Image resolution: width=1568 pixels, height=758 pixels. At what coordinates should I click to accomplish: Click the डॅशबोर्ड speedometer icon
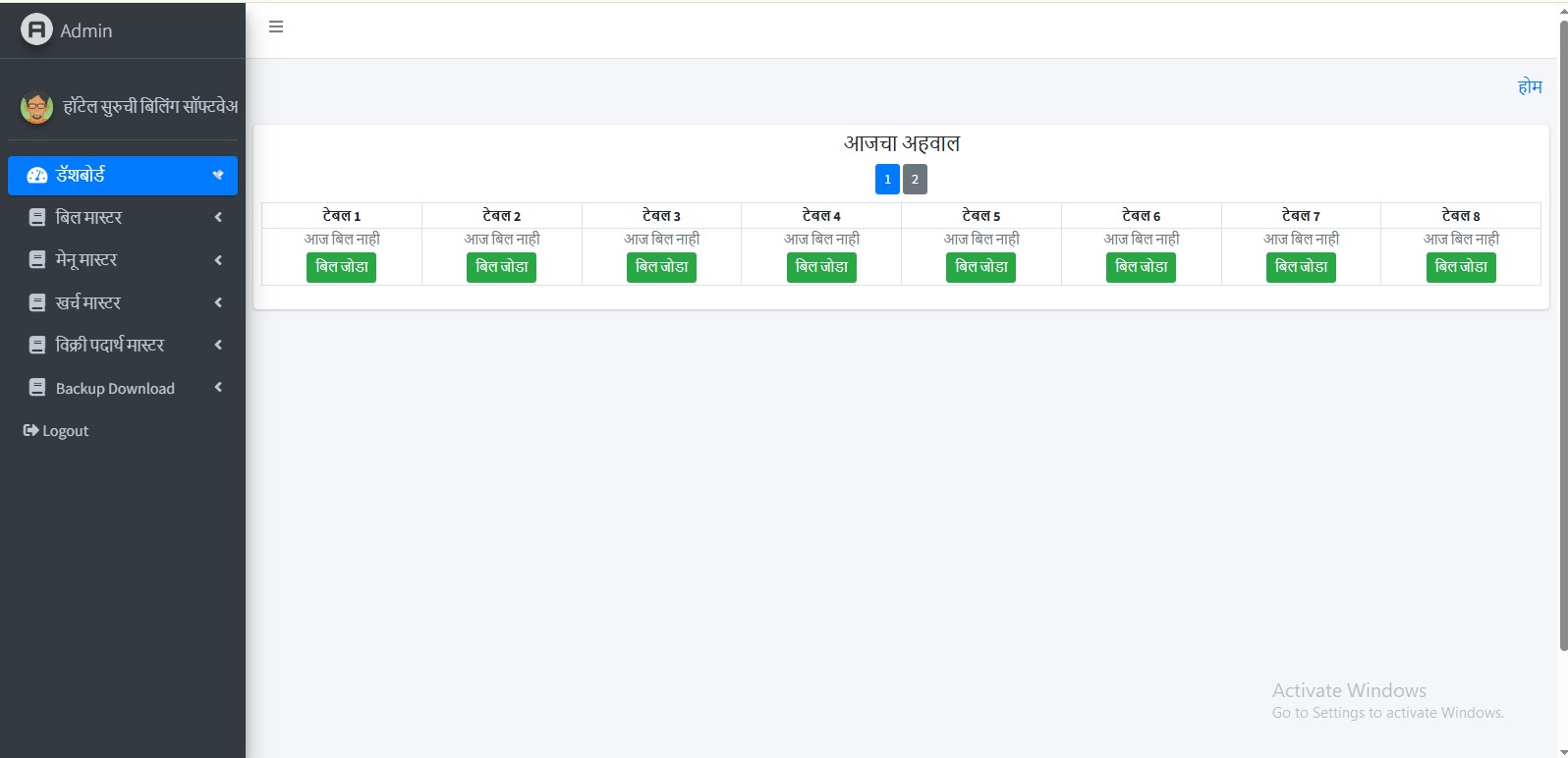click(37, 176)
